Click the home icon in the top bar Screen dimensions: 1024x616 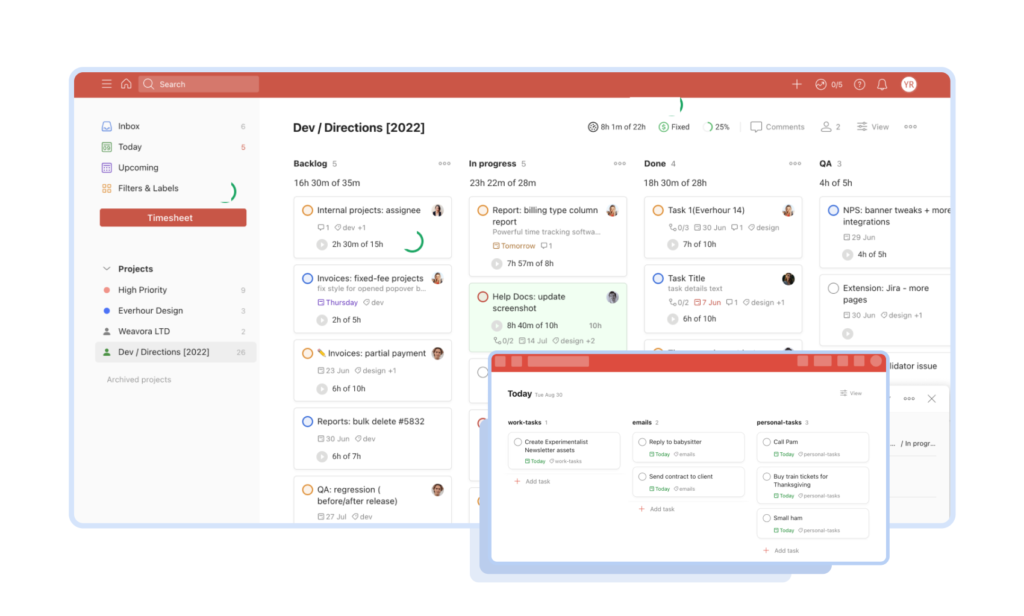126,84
